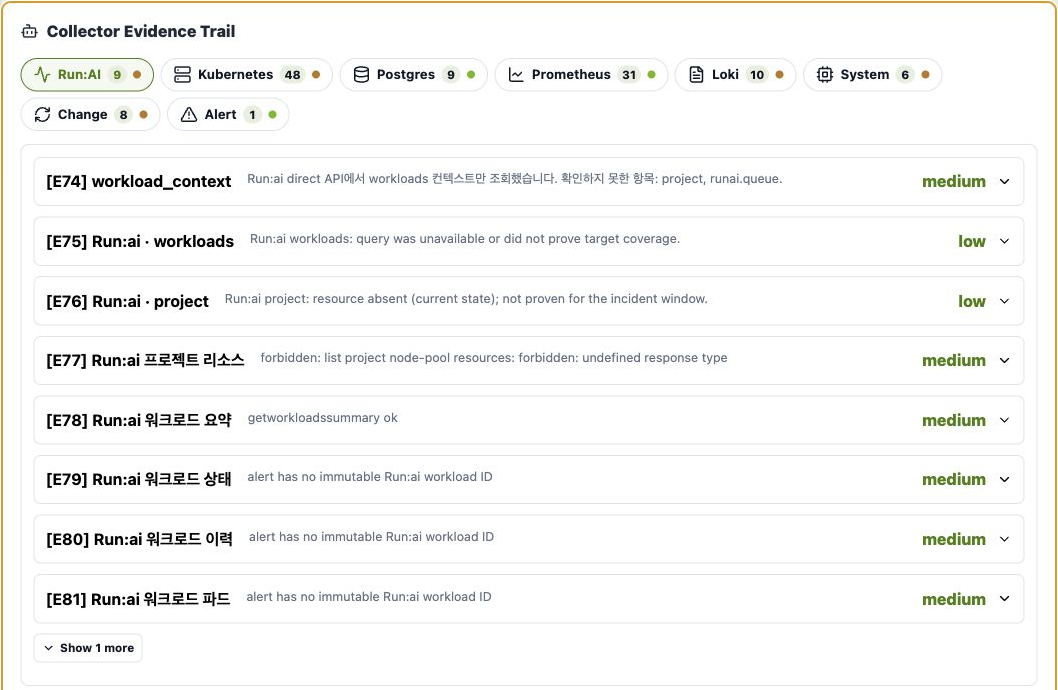Click the Show 1 more button
The width and height of the screenshot is (1058, 690).
coord(88,648)
